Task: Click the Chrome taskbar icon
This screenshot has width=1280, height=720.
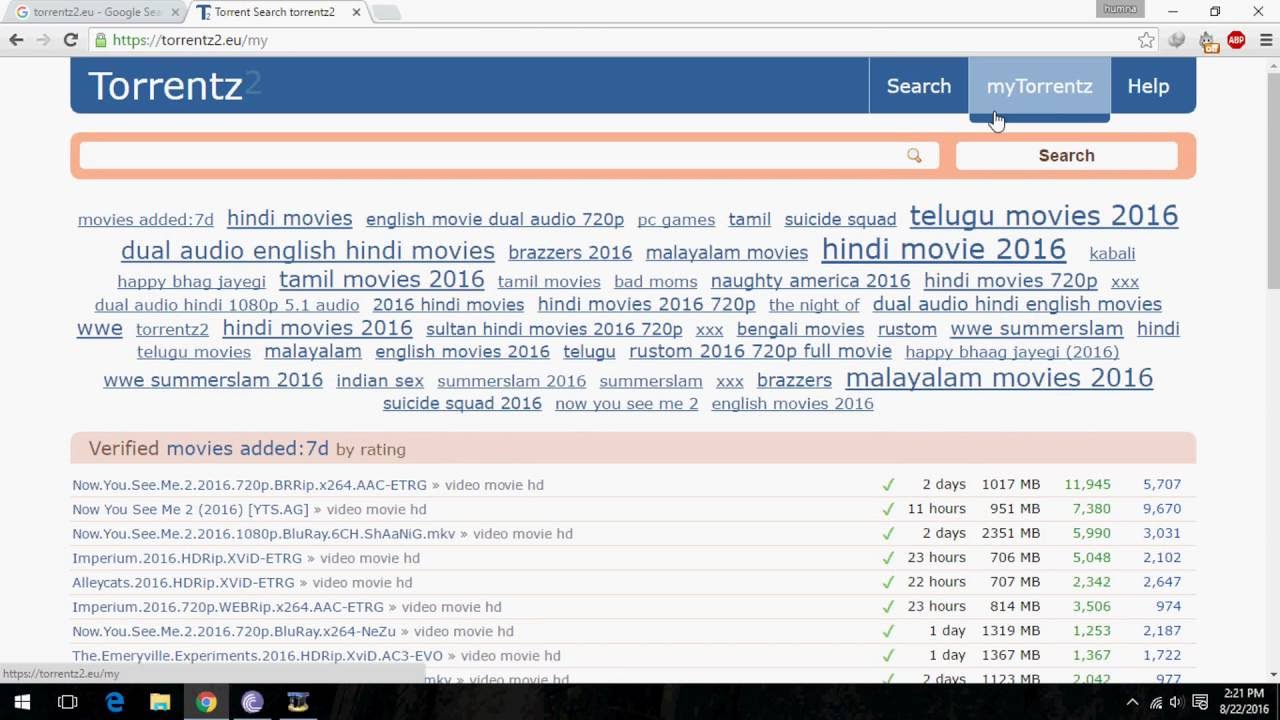Action: click(206, 702)
